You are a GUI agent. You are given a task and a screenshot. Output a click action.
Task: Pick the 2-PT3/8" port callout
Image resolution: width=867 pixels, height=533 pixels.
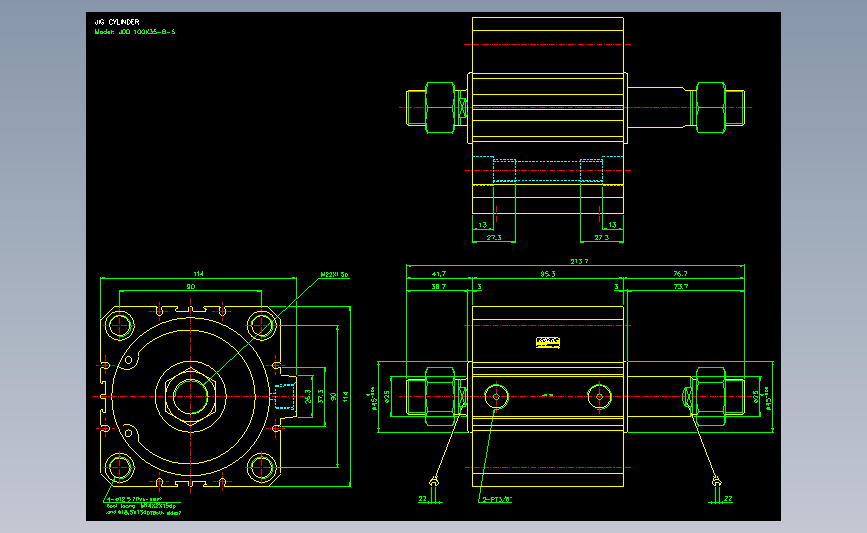point(497,499)
